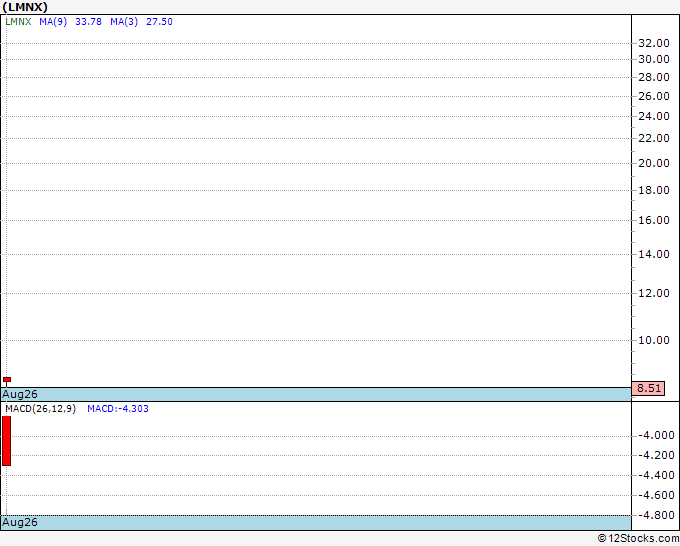Click the 14.00 price axis label
The height and width of the screenshot is (546, 680).
[x=654, y=254]
